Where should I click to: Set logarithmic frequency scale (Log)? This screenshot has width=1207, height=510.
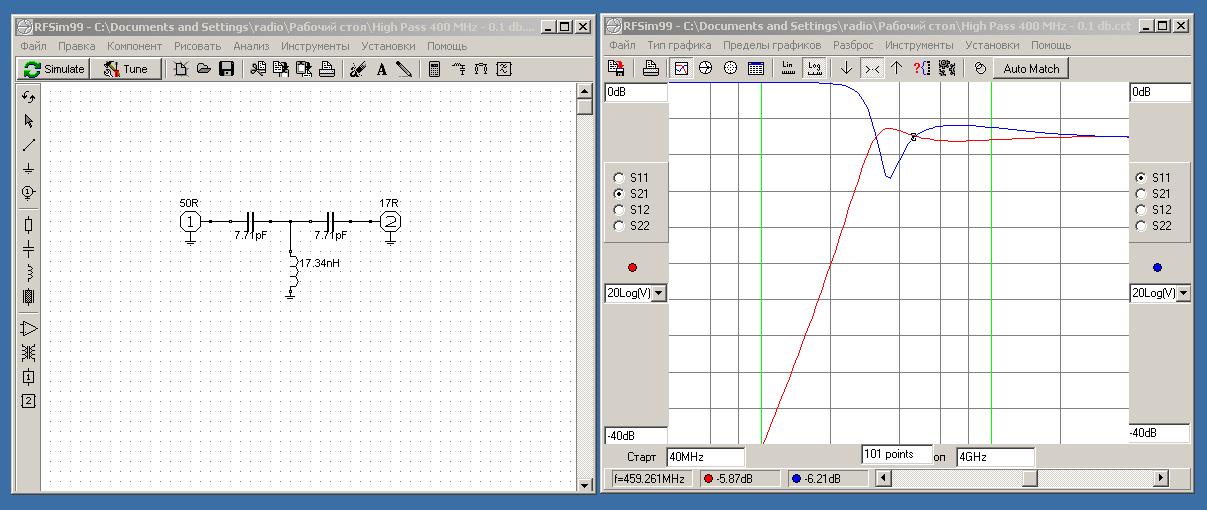coord(814,68)
